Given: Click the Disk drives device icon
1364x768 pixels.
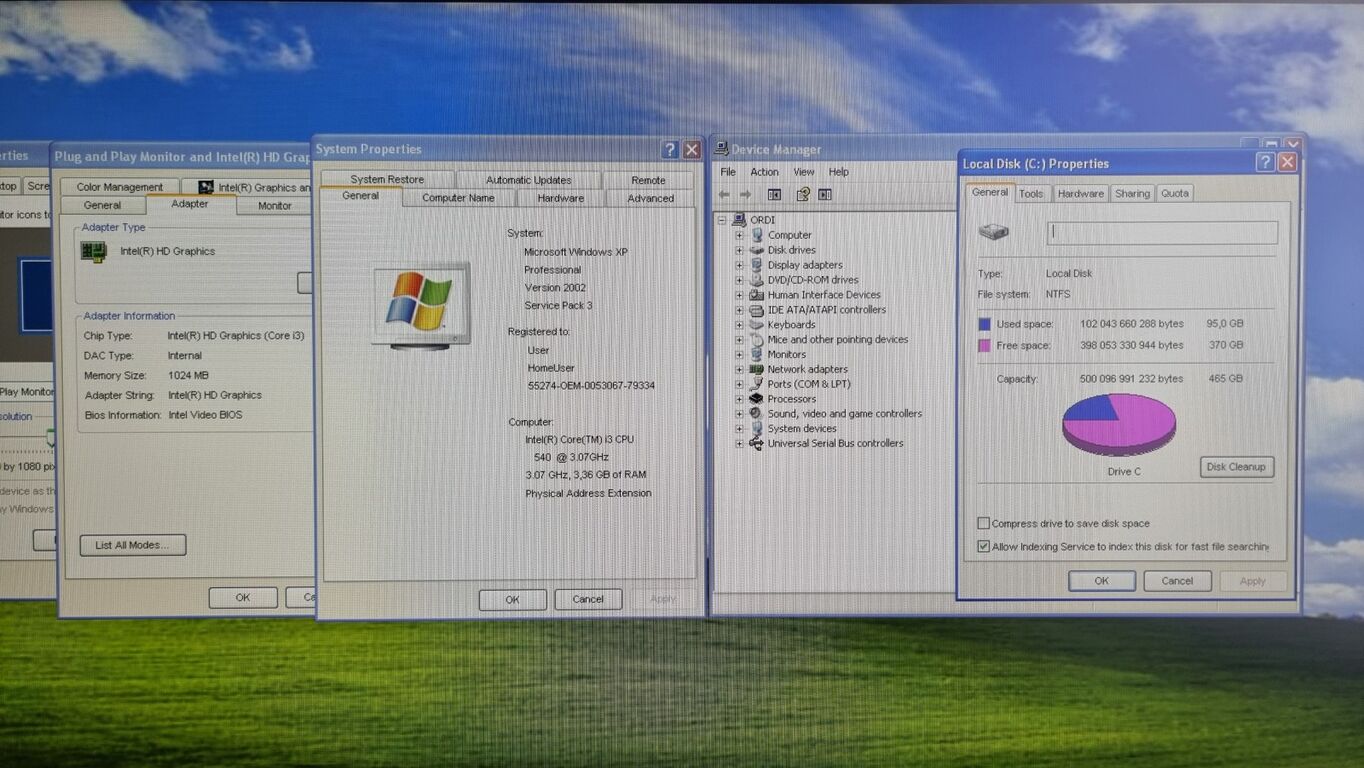Looking at the screenshot, I should [757, 250].
